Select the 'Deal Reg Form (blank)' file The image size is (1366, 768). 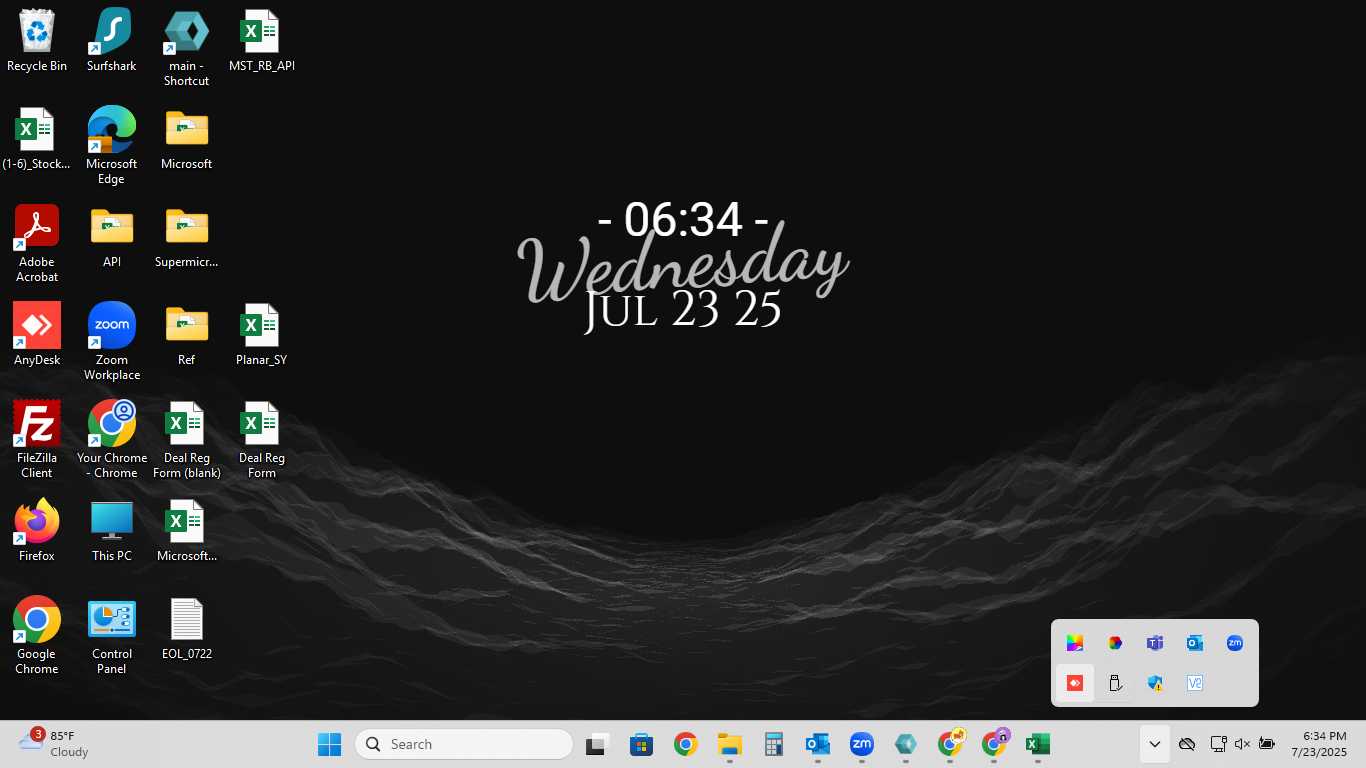click(186, 439)
